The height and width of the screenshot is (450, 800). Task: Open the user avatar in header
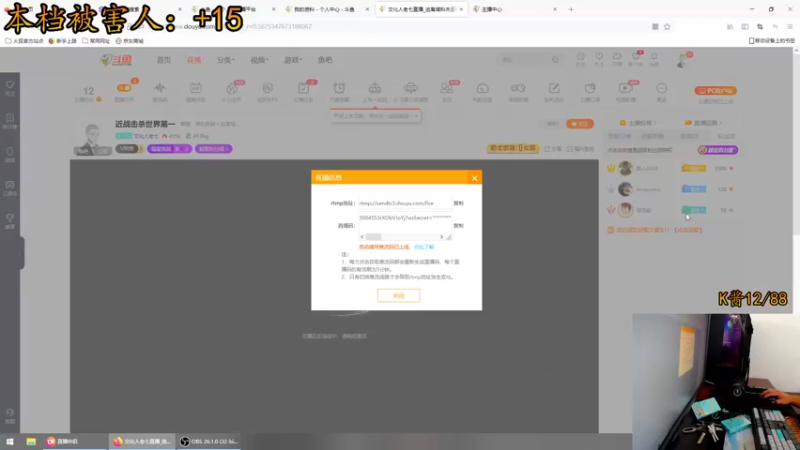point(682,61)
